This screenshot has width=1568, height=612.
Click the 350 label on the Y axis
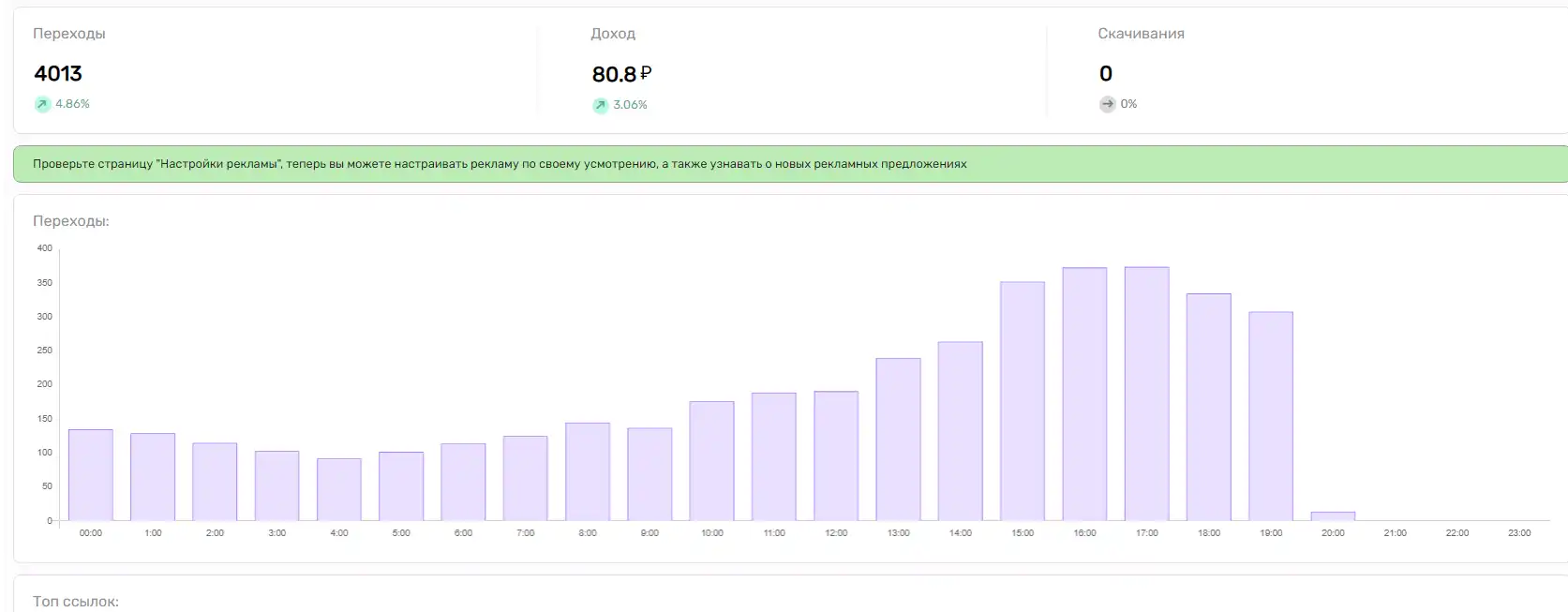[44, 282]
